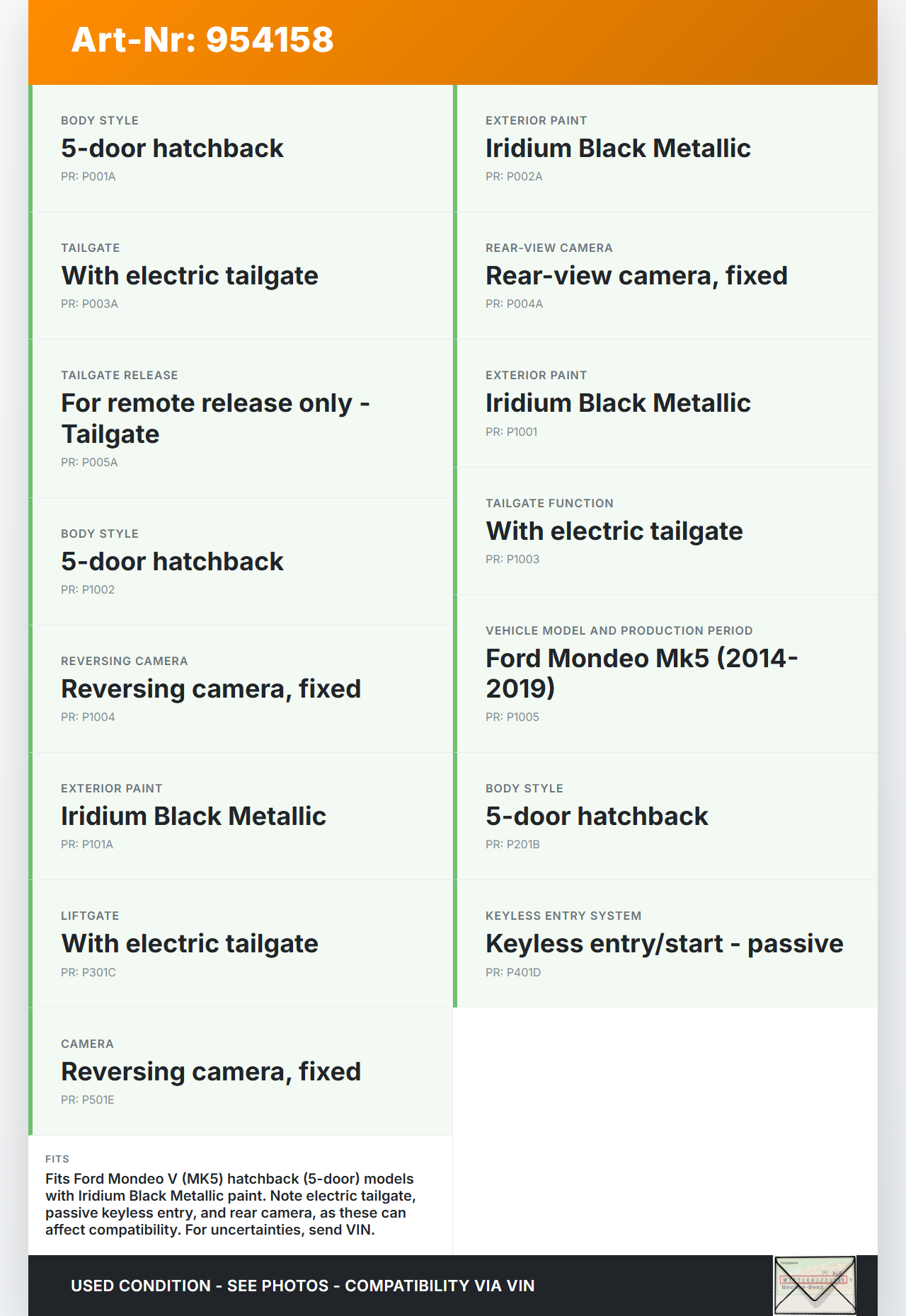The image size is (906, 1316).
Task: Click the Tailgate Function card PR: P1003
Action: point(667,531)
